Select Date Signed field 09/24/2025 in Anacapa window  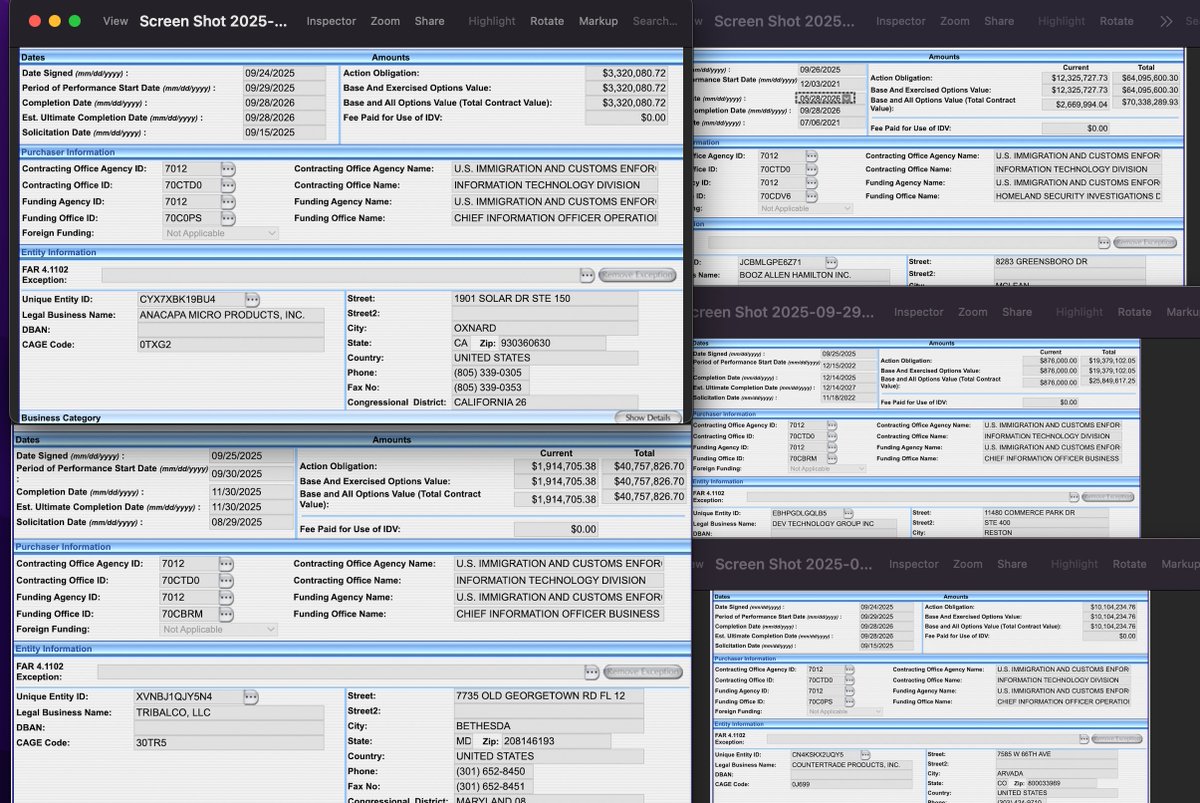[284, 73]
